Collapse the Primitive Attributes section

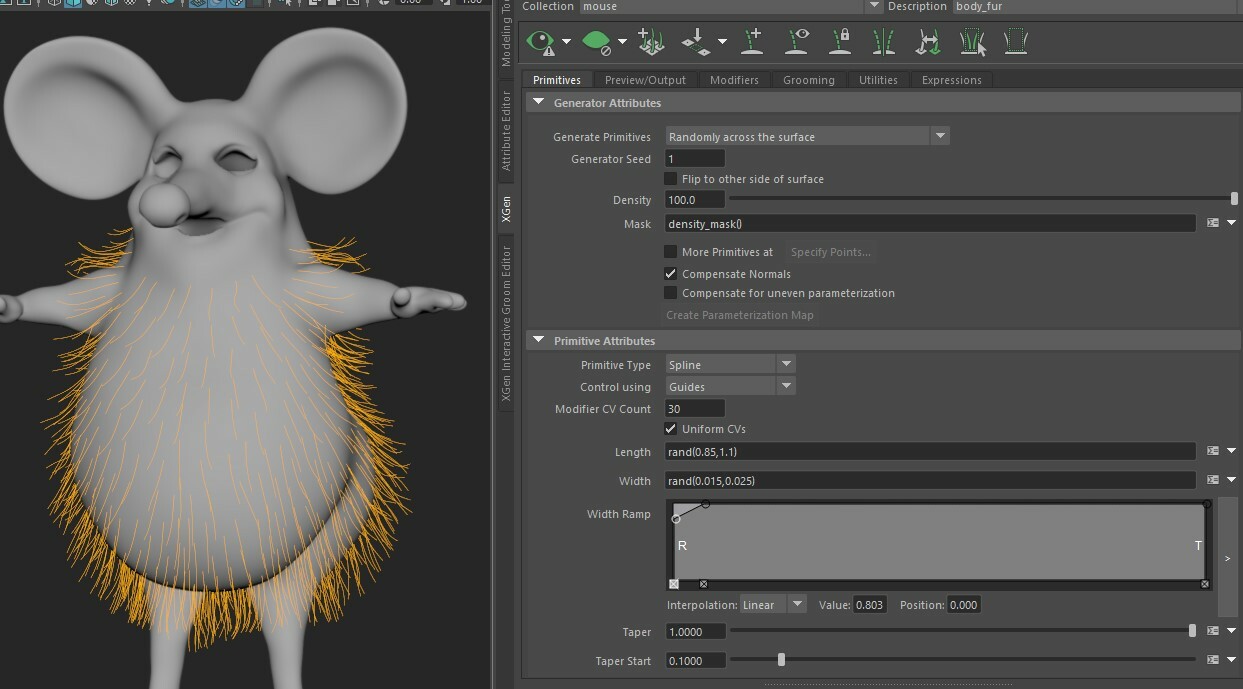538,341
